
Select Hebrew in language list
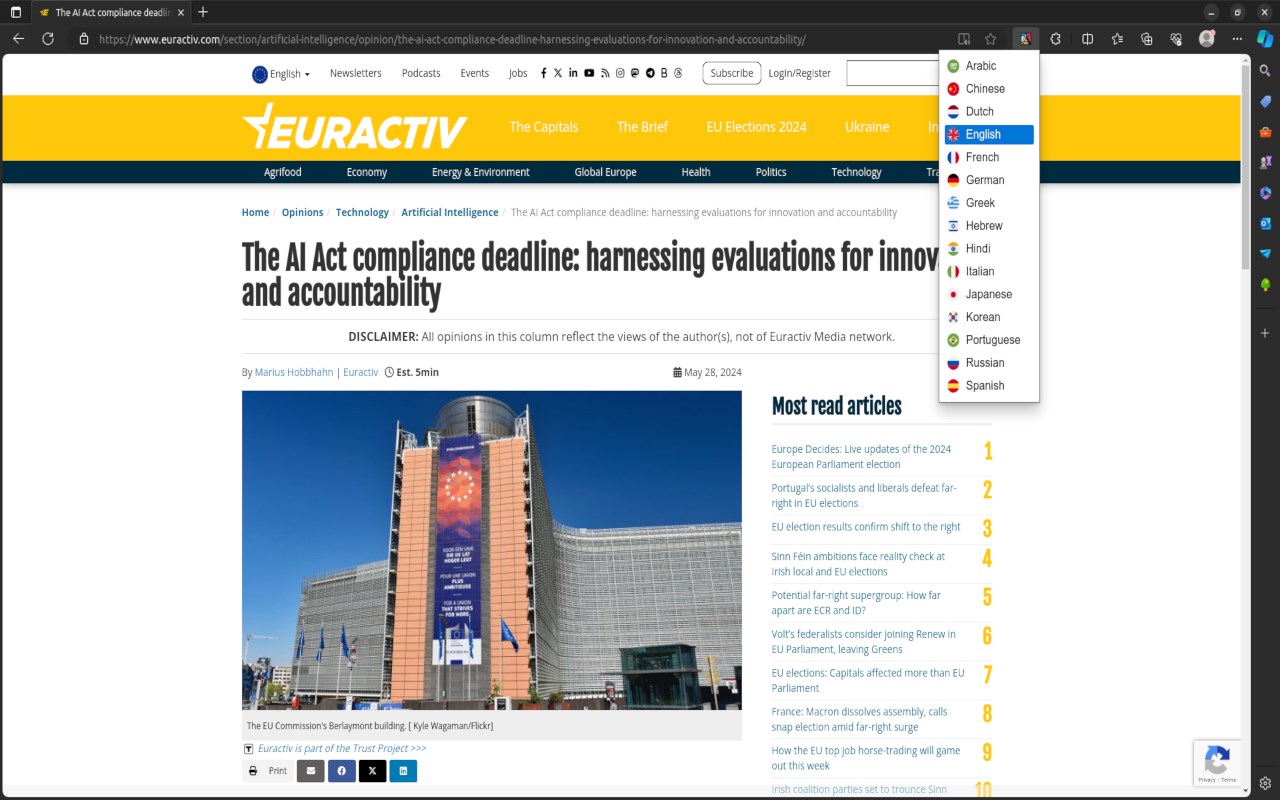(989, 226)
